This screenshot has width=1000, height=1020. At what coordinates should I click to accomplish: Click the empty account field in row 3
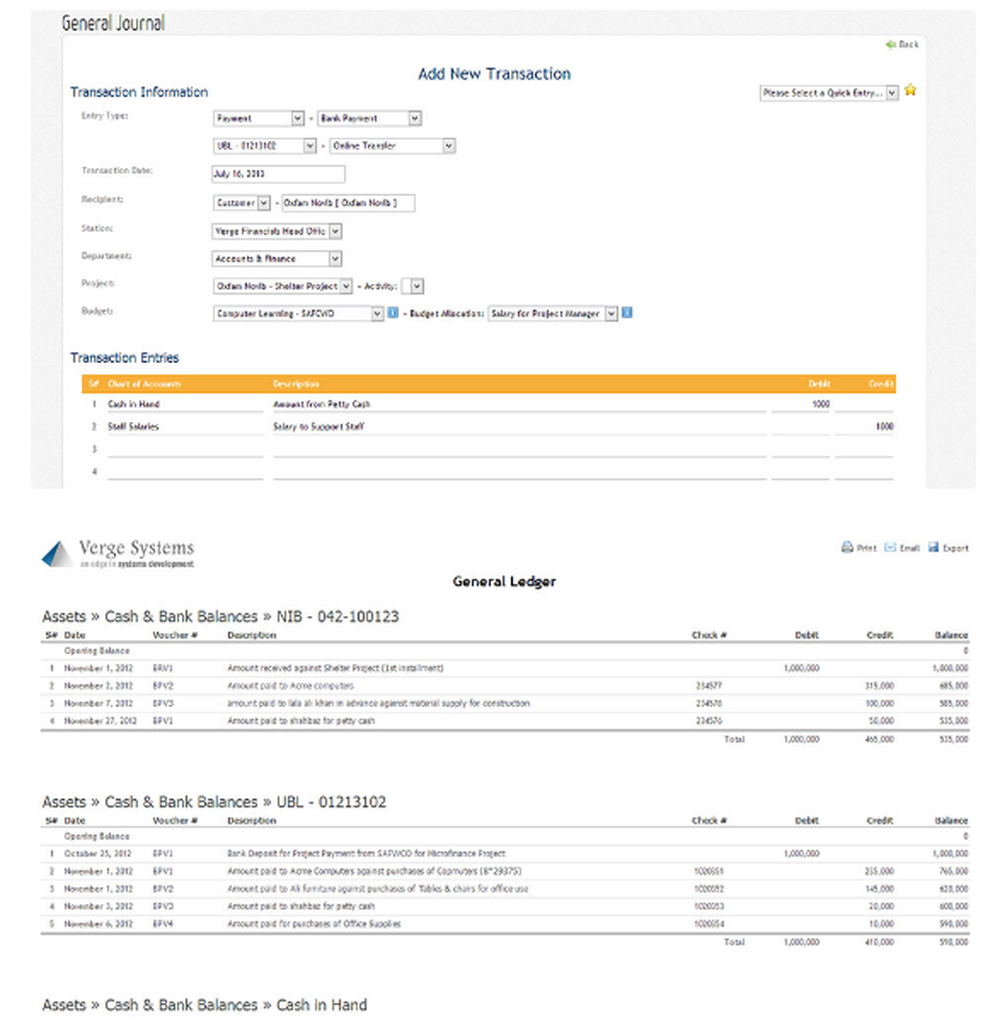(185, 449)
